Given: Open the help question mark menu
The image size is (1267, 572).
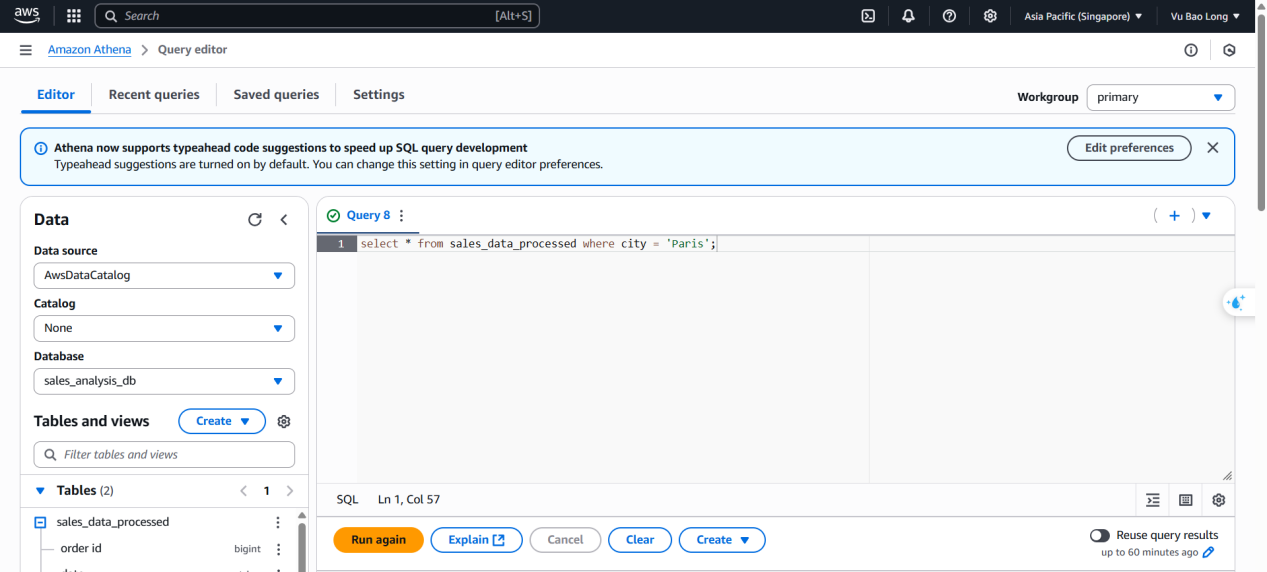Looking at the screenshot, I should coord(949,16).
